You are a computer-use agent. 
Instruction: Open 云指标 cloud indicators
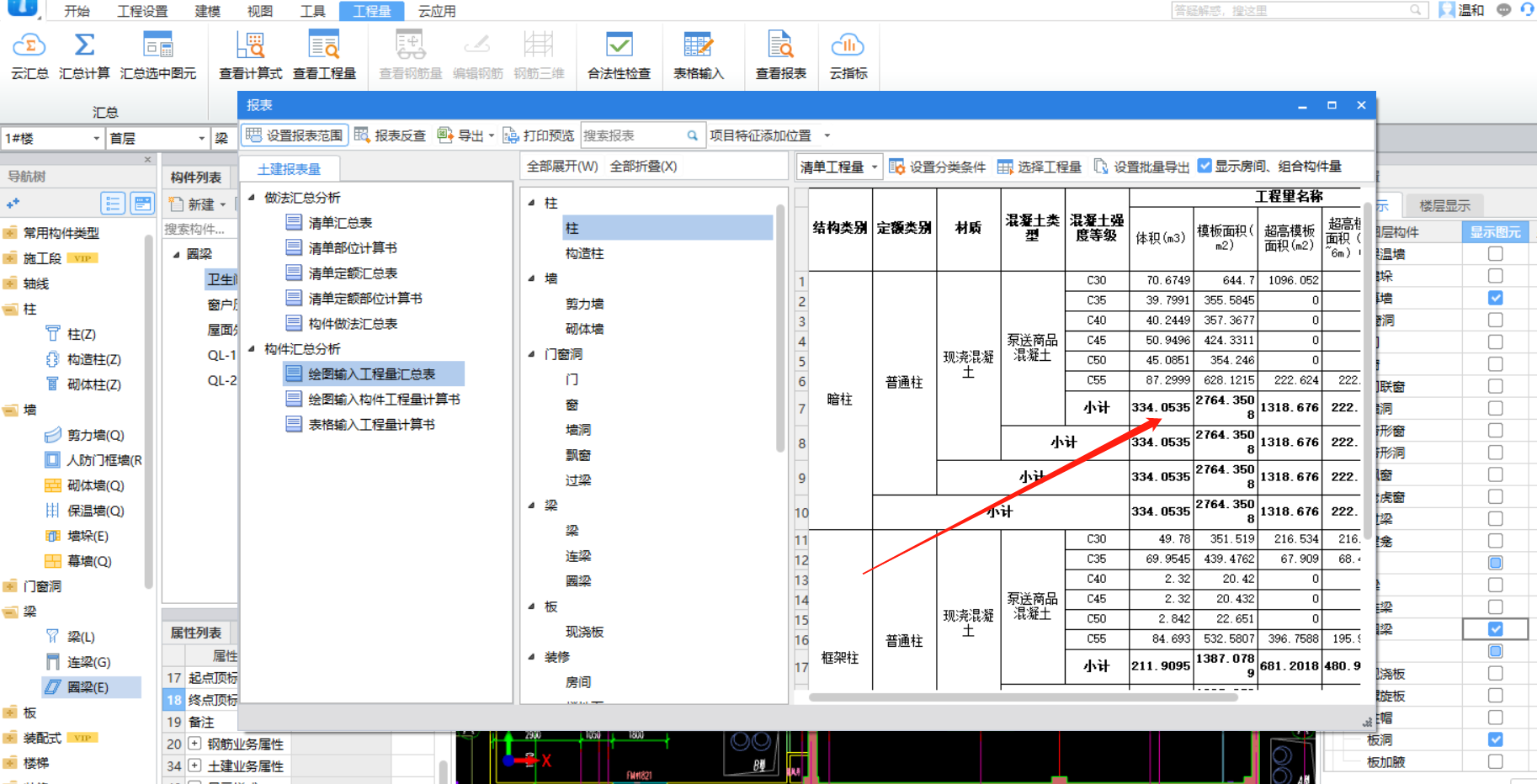point(848,56)
